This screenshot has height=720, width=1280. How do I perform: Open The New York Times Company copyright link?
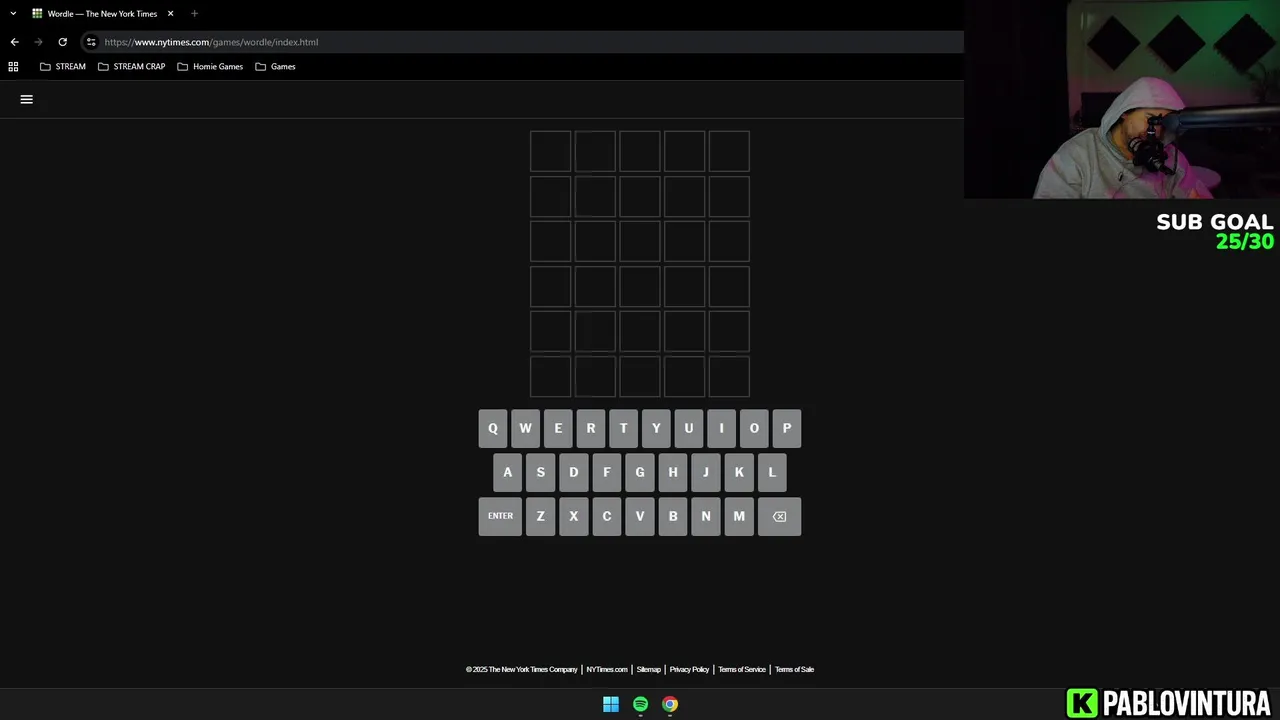pos(522,669)
